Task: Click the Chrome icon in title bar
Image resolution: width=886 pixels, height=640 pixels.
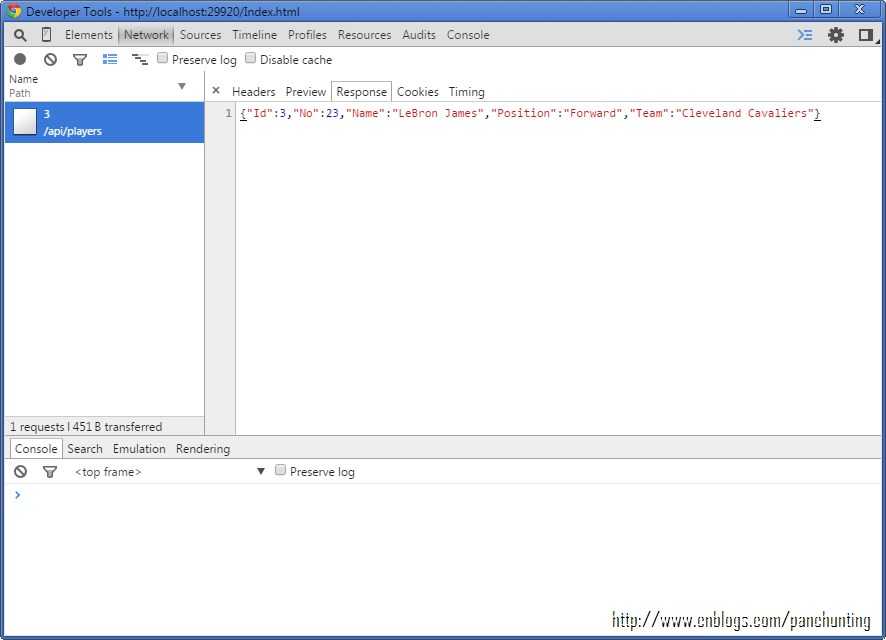Action: (x=14, y=11)
